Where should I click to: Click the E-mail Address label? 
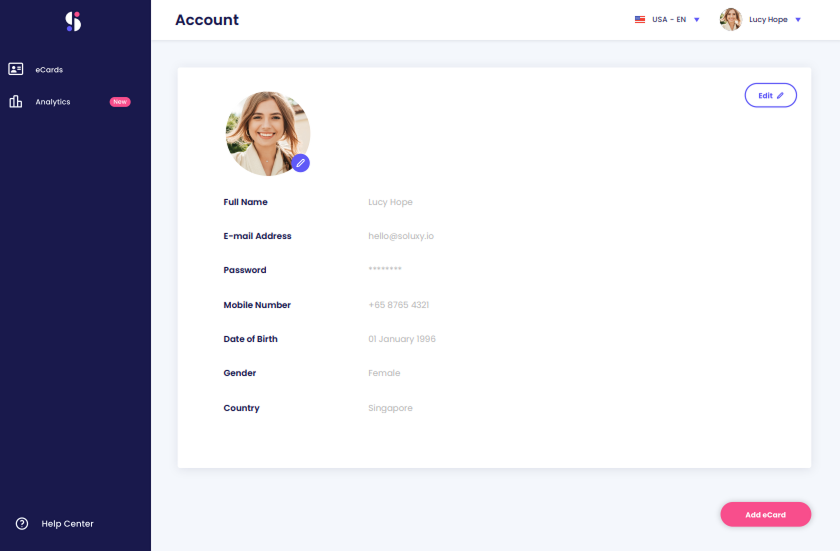[257, 236]
